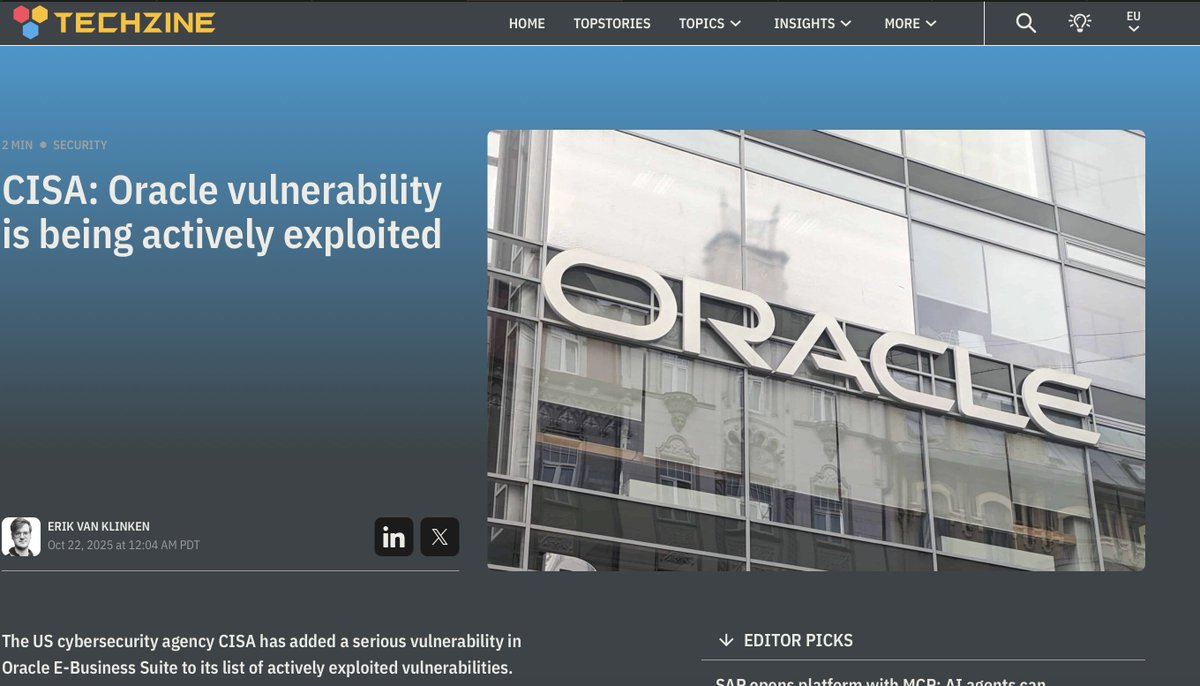Expand the Topics dropdown menu
1200x686 pixels.
click(710, 23)
